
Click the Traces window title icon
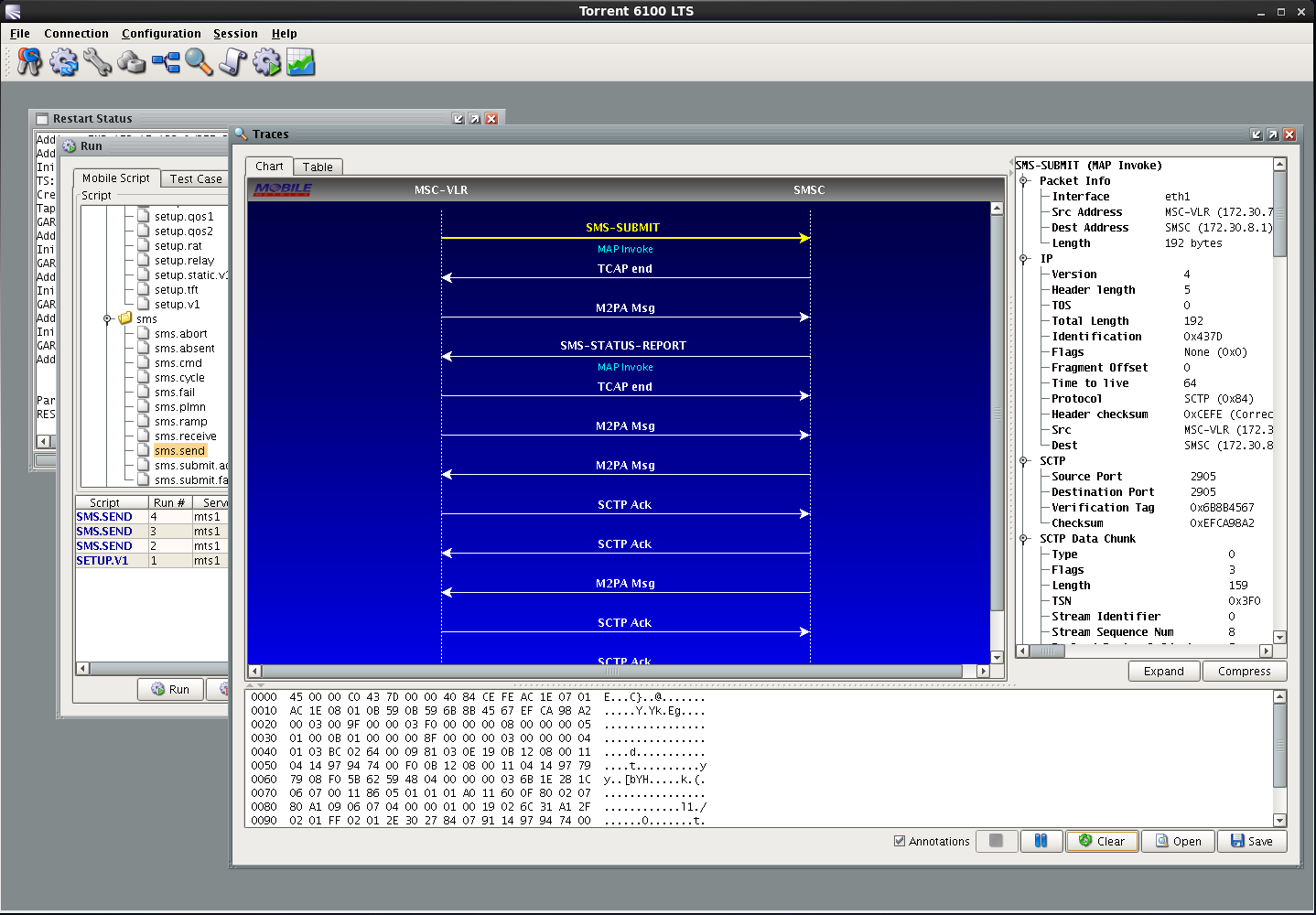242,134
